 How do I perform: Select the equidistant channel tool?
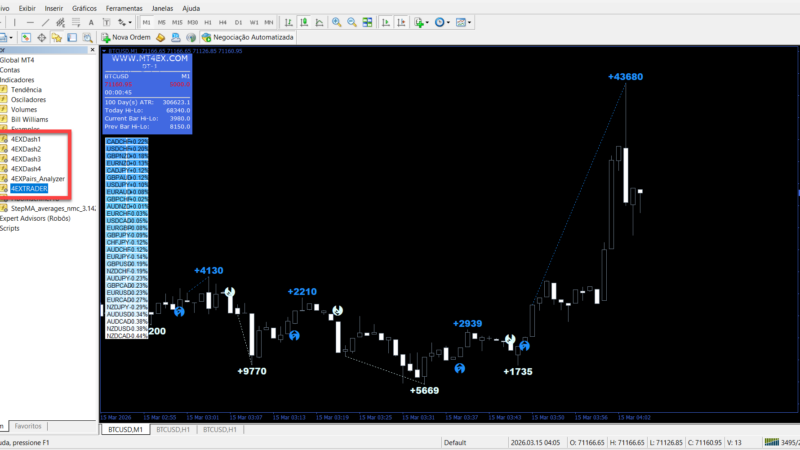click(x=60, y=22)
